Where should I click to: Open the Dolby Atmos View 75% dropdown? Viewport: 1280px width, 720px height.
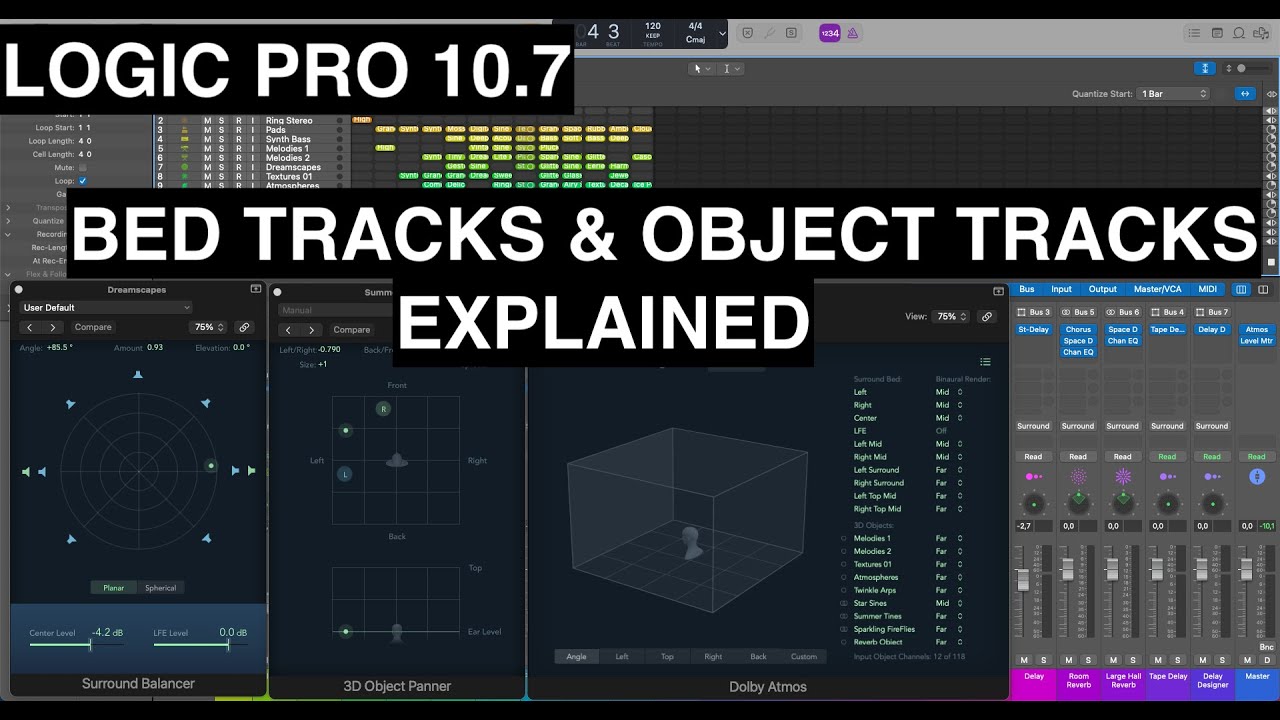coord(950,316)
